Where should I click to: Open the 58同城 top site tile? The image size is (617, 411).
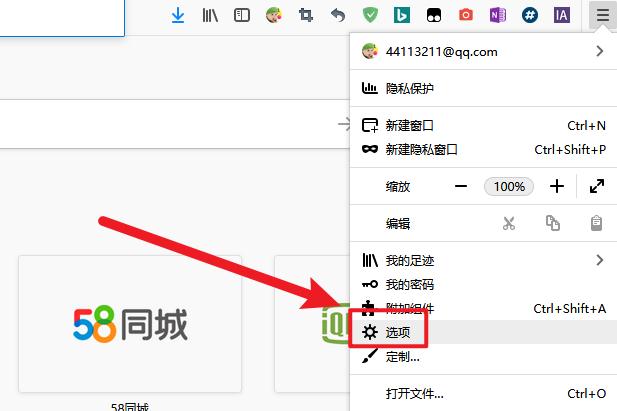click(x=130, y=324)
